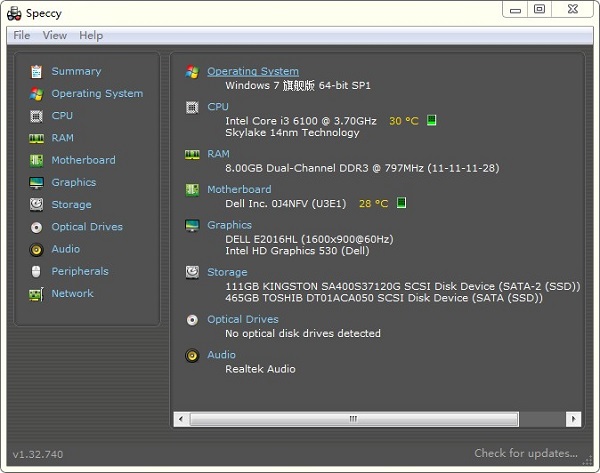Click the Motherboard icon in summary panel
The height and width of the screenshot is (473, 600).
tap(192, 190)
